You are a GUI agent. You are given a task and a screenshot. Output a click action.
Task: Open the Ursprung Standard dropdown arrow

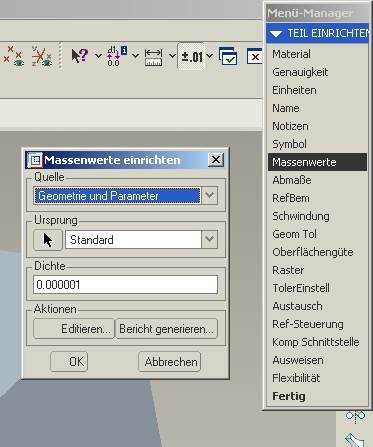pos(209,239)
